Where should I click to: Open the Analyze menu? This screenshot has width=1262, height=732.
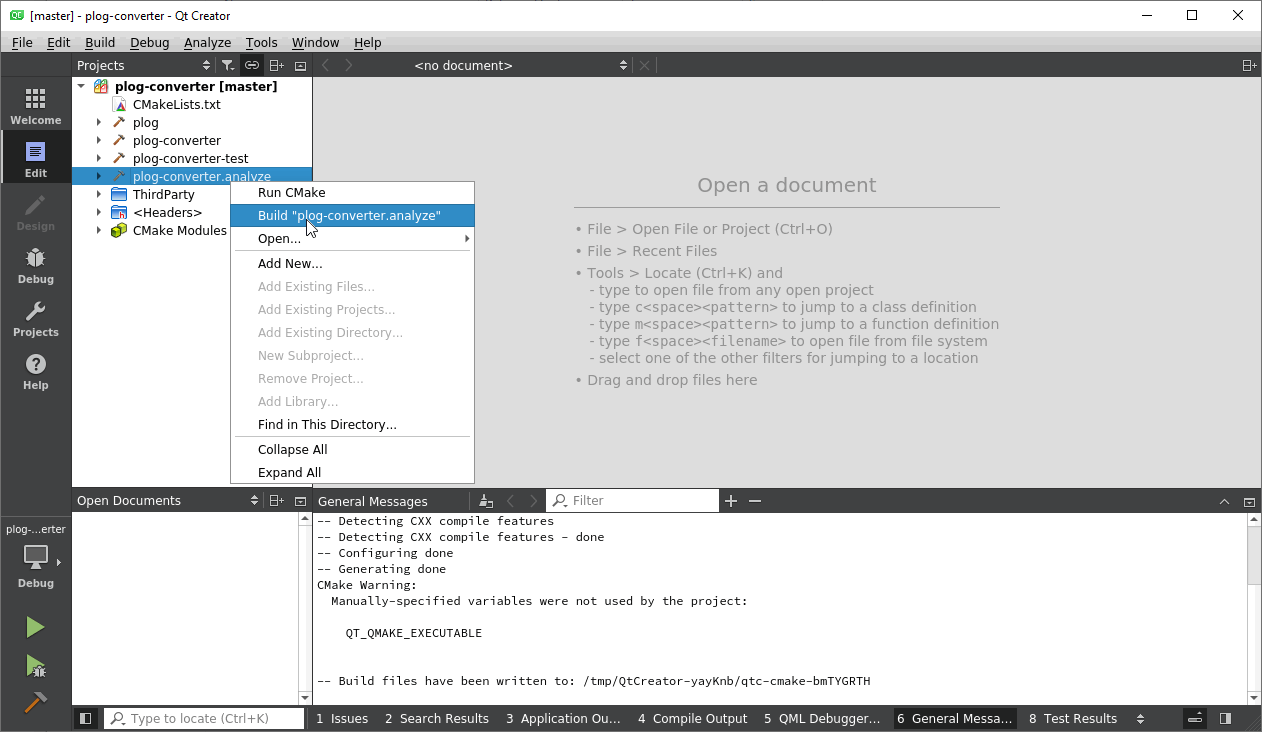click(207, 42)
